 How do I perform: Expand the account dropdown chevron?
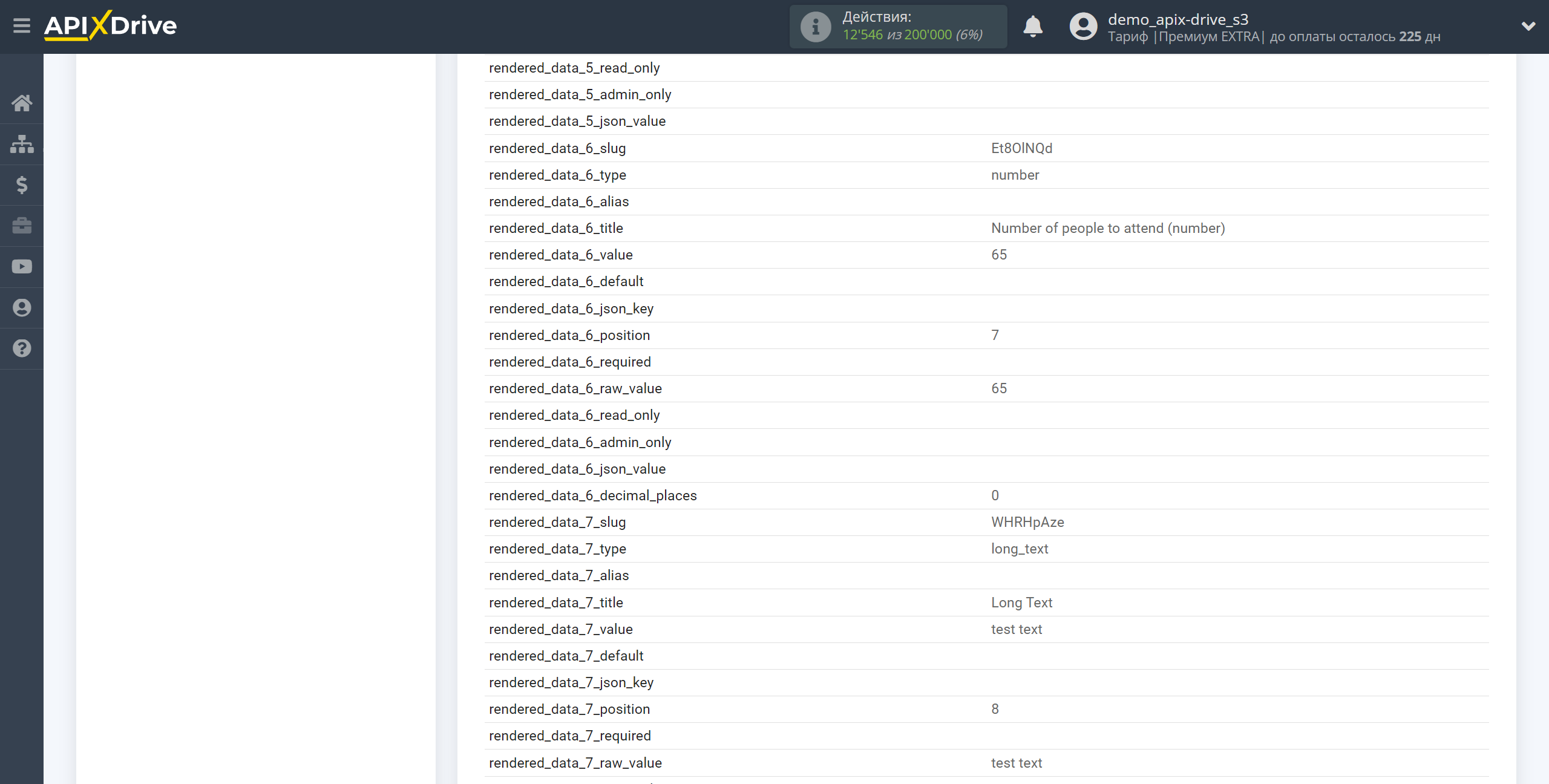(1528, 26)
